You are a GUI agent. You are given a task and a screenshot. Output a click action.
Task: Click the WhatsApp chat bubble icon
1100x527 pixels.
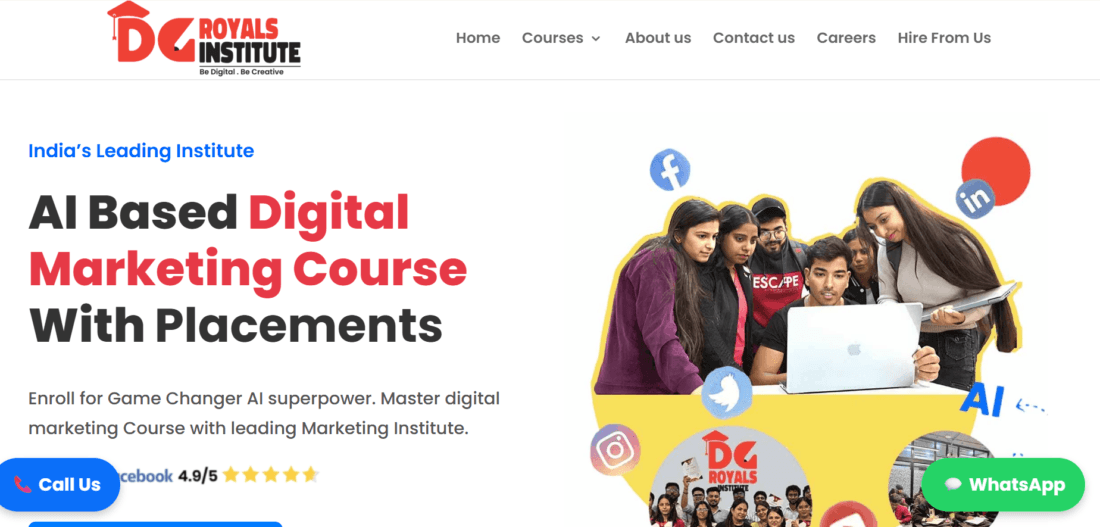(x=953, y=485)
